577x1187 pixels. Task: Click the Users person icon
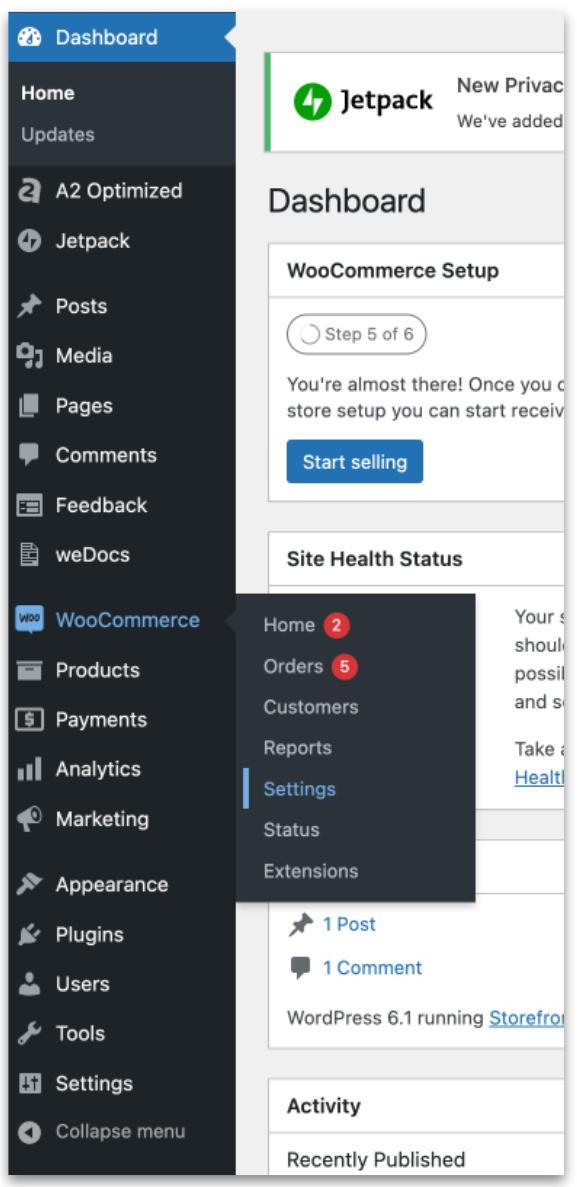click(x=29, y=983)
